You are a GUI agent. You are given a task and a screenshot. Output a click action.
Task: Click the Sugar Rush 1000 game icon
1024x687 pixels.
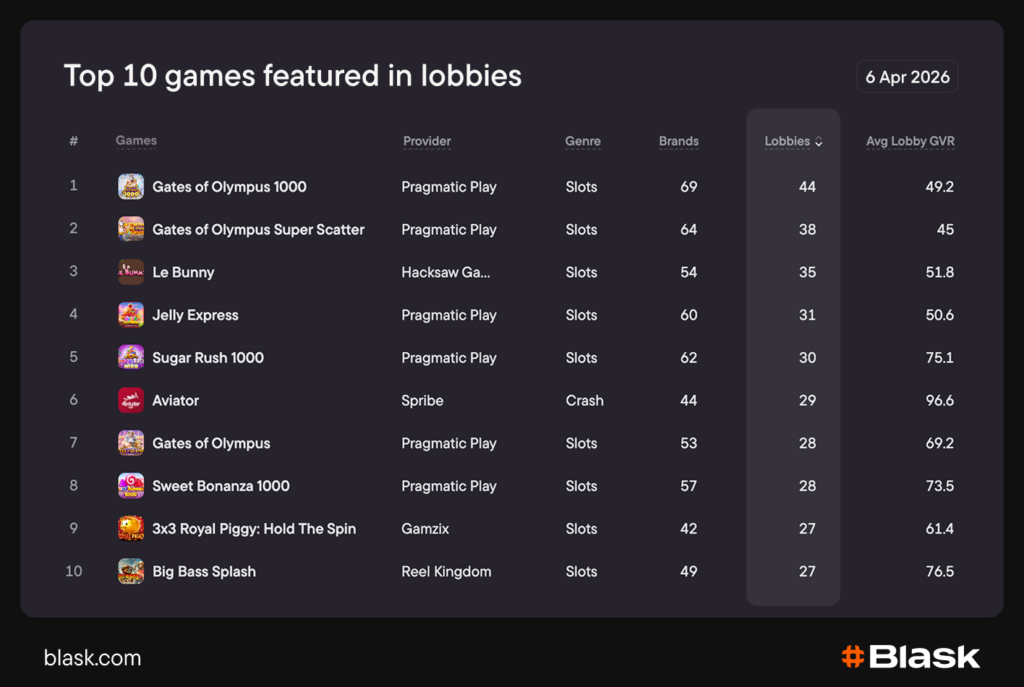pos(131,358)
